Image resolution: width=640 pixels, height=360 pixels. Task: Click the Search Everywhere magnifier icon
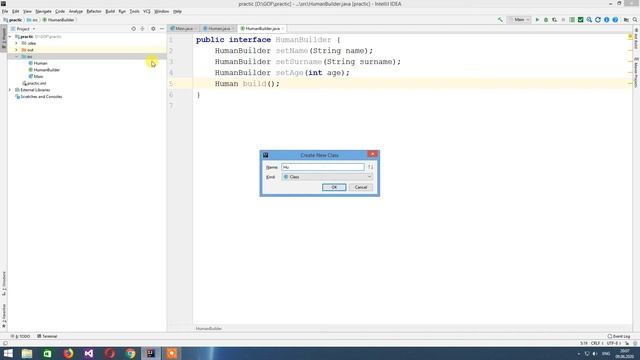click(x=635, y=20)
